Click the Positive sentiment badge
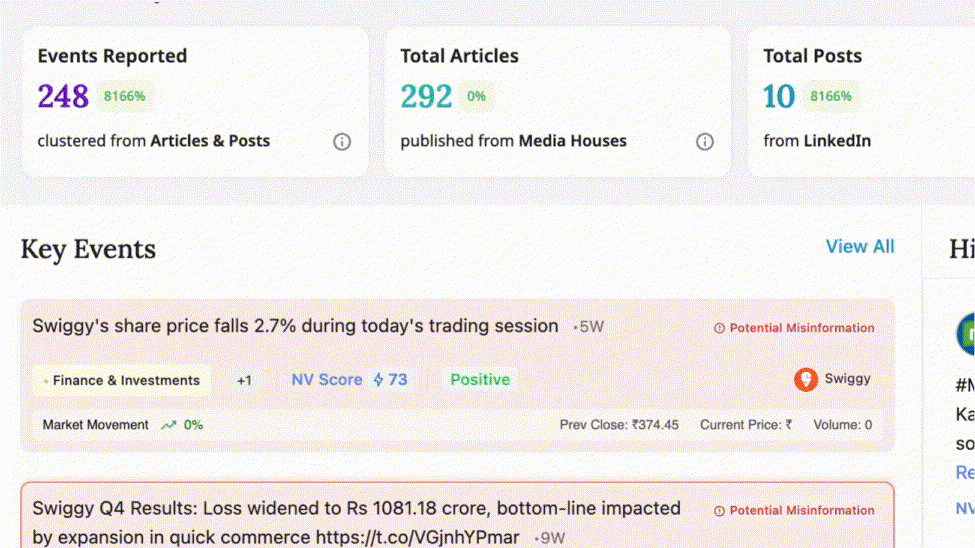The width and height of the screenshot is (975, 548). (480, 379)
